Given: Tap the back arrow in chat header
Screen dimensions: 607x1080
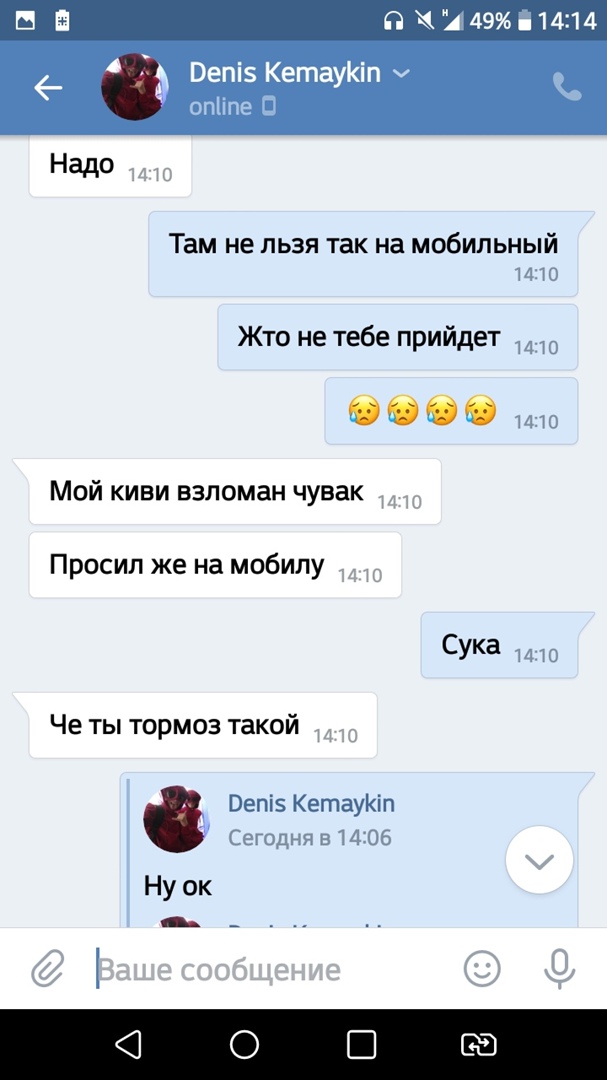Looking at the screenshot, I should (48, 87).
